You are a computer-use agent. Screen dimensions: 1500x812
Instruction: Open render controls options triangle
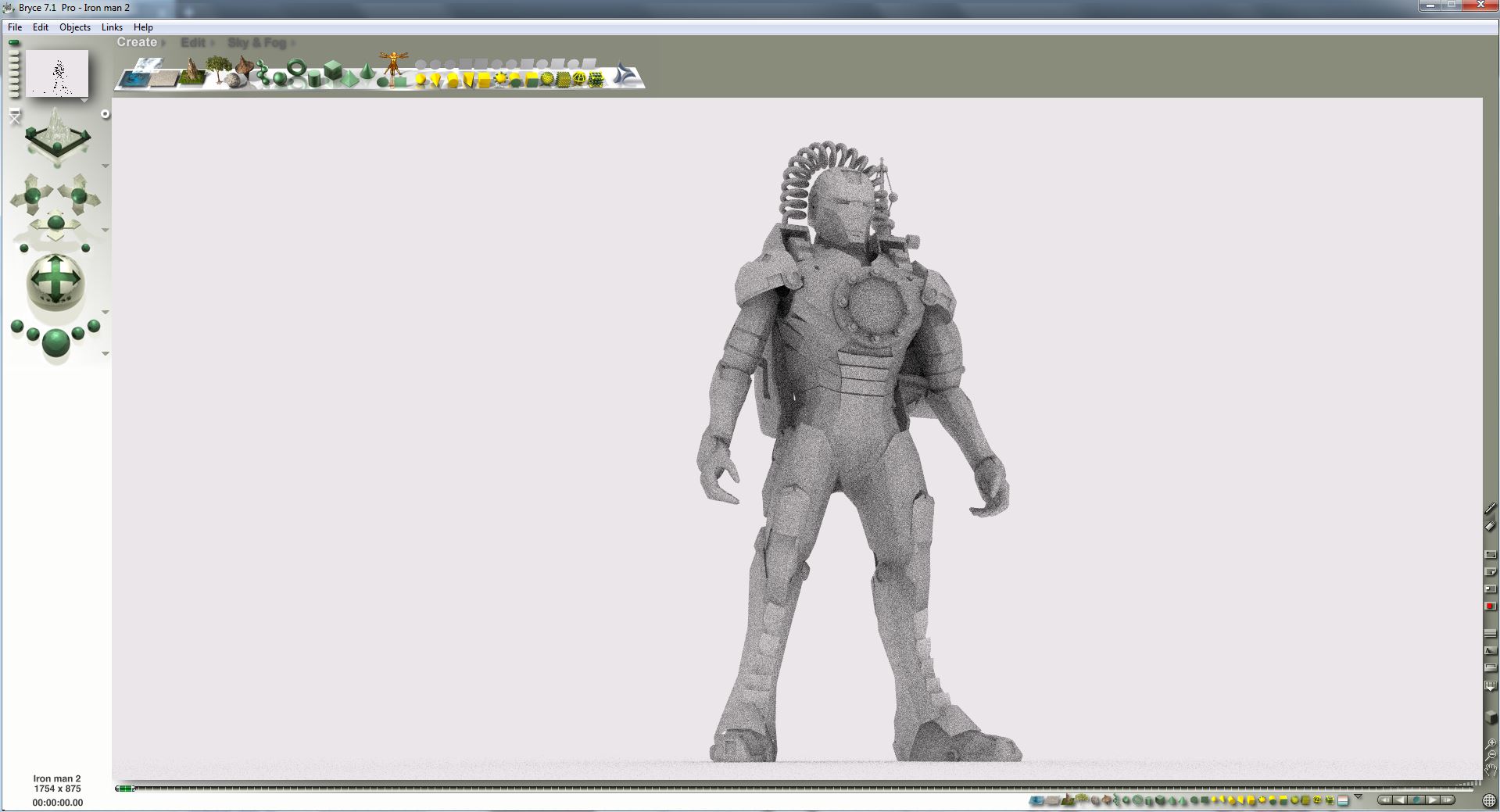coord(106,354)
